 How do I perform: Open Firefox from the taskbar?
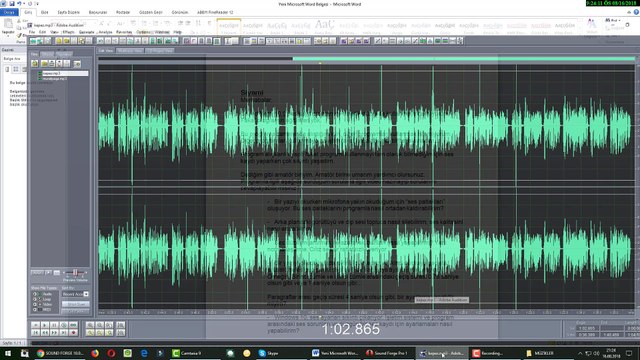click(x=95, y=353)
